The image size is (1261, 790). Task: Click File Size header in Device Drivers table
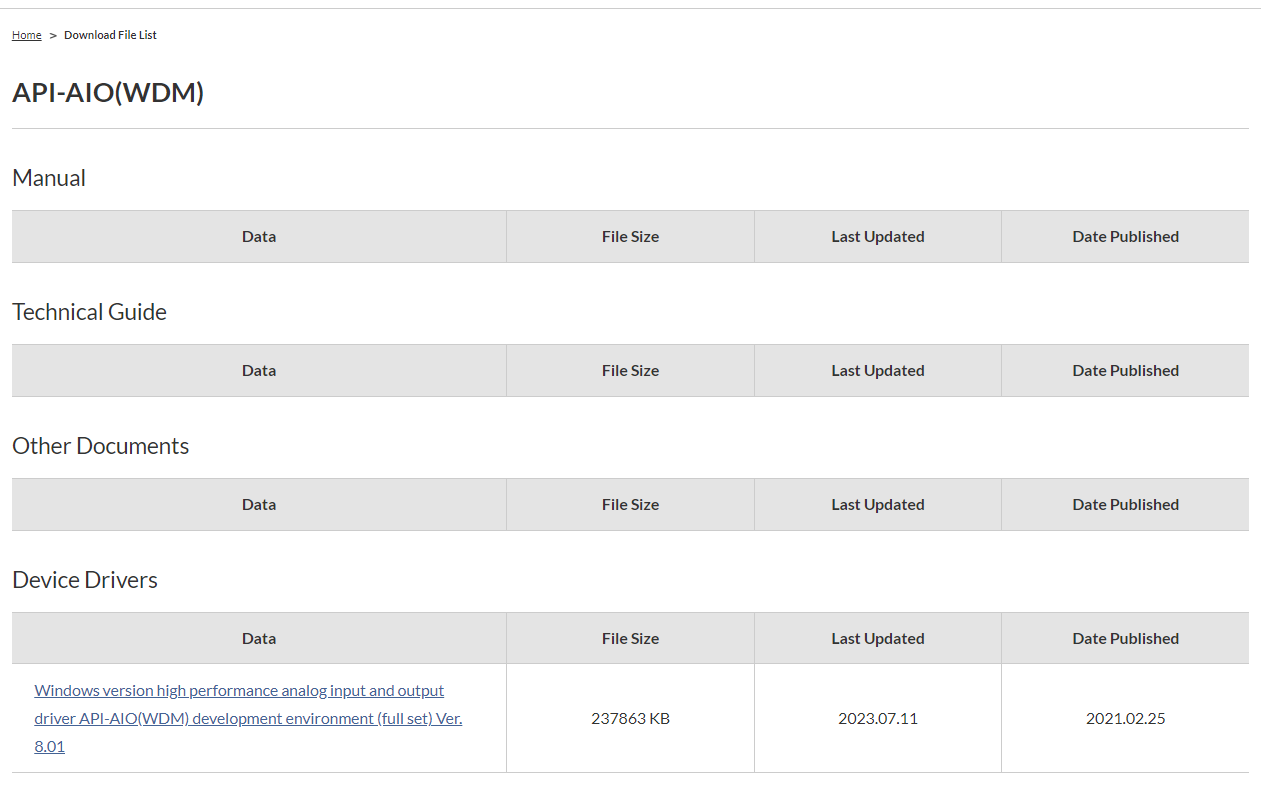[x=630, y=639]
